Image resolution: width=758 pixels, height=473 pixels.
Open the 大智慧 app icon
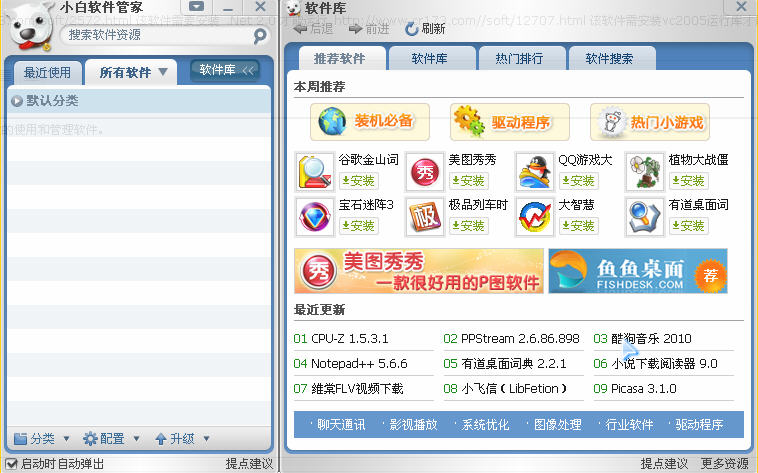coord(535,217)
